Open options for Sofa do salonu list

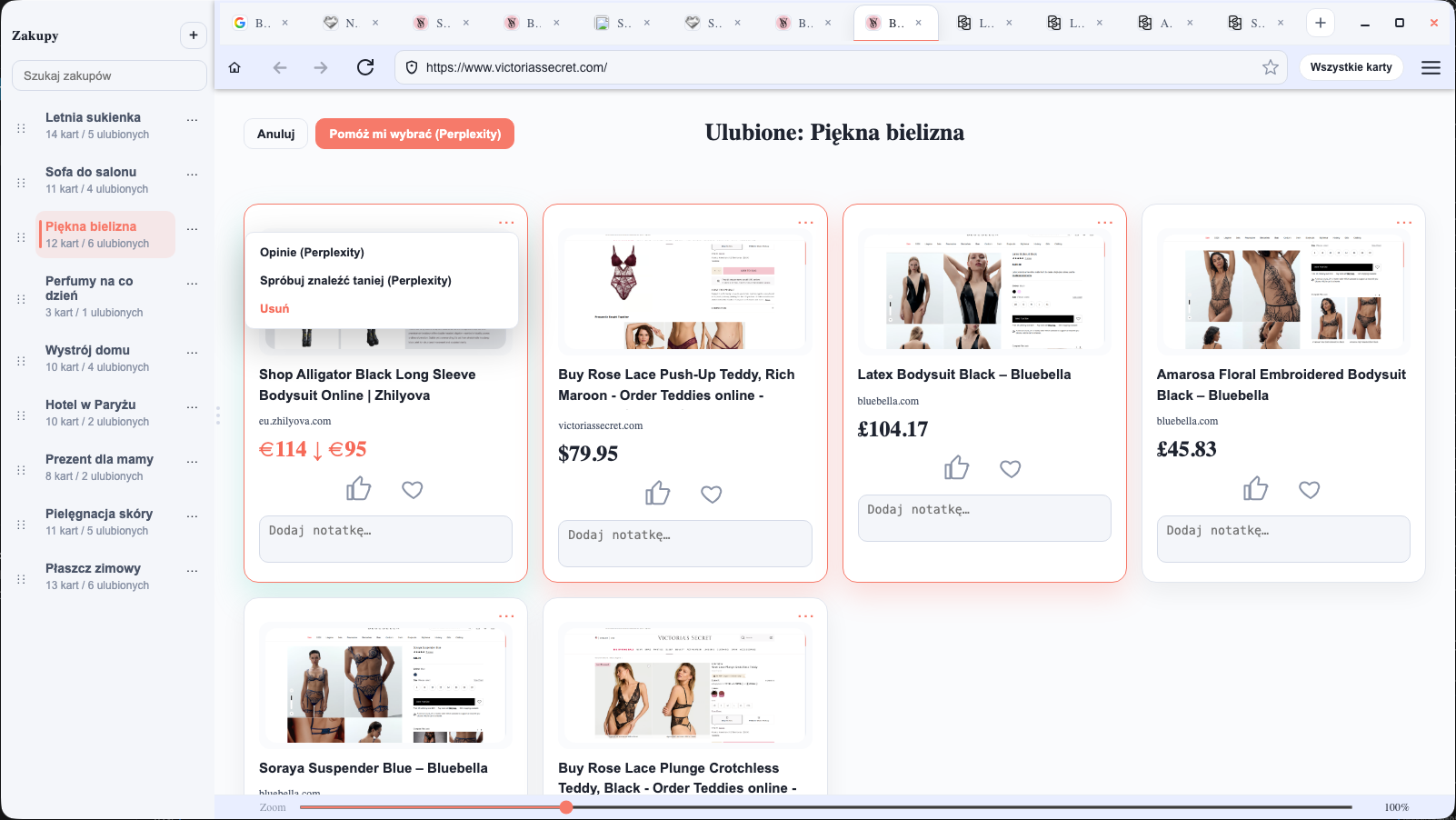click(x=192, y=174)
